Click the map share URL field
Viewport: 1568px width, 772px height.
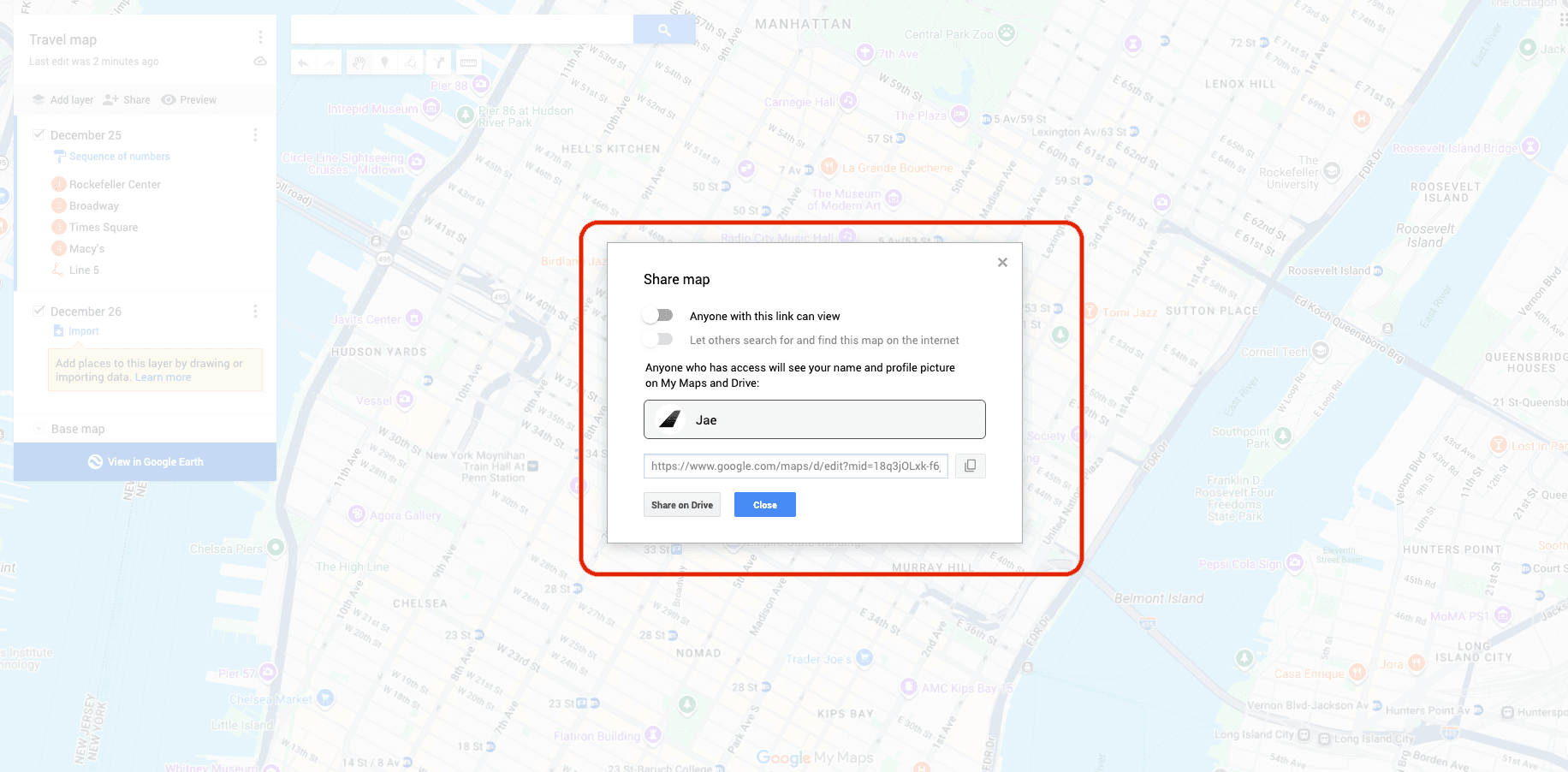point(796,466)
